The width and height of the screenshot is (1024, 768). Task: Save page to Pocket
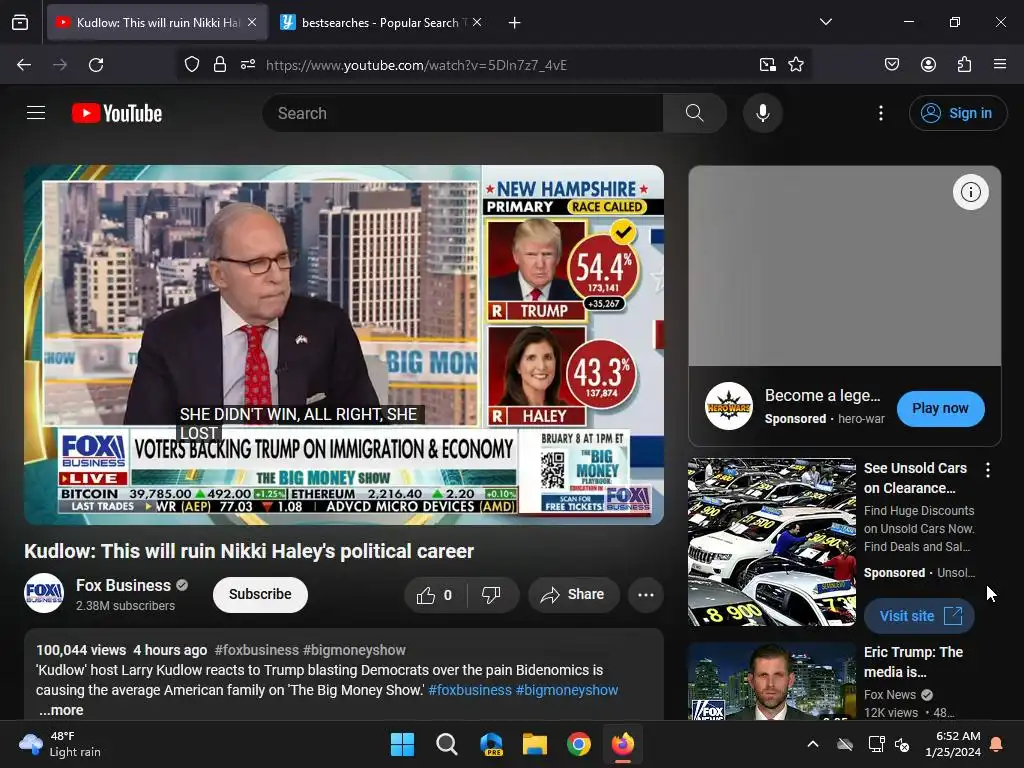click(892, 65)
